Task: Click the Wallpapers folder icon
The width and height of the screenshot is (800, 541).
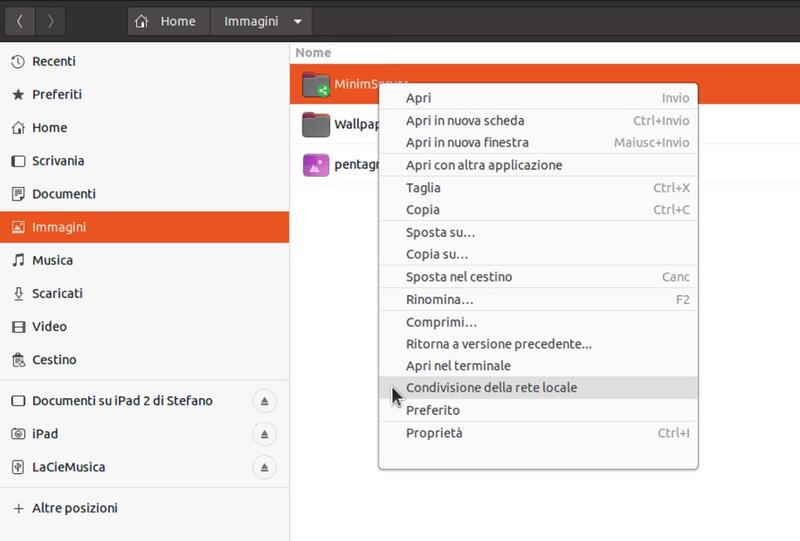Action: coord(316,125)
